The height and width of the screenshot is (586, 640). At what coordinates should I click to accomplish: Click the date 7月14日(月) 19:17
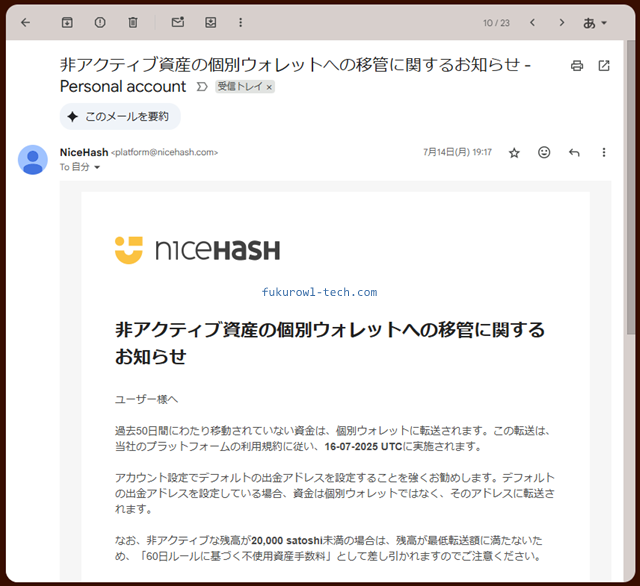(x=457, y=152)
